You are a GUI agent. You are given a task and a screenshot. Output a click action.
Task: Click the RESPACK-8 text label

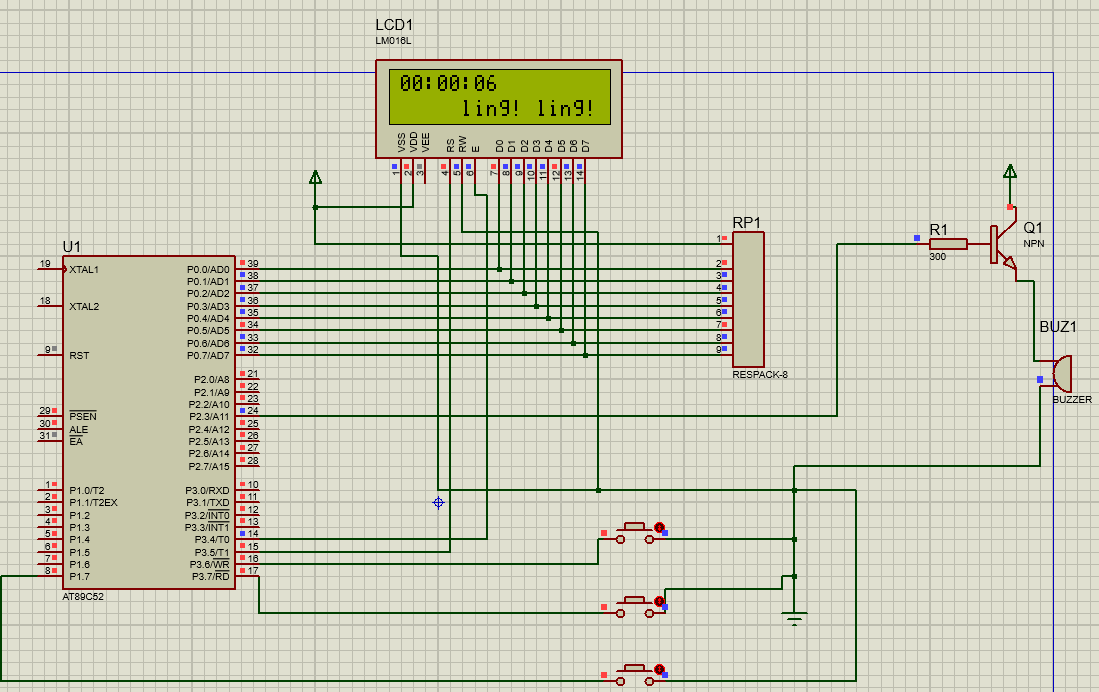pyautogui.click(x=760, y=375)
